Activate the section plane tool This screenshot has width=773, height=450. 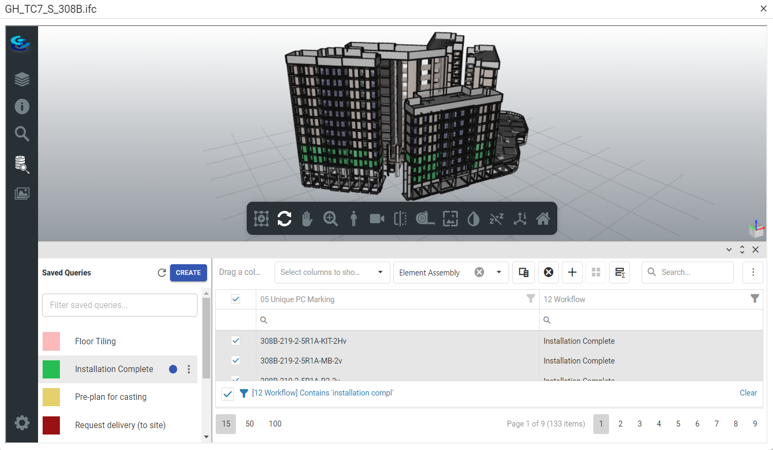tap(400, 218)
